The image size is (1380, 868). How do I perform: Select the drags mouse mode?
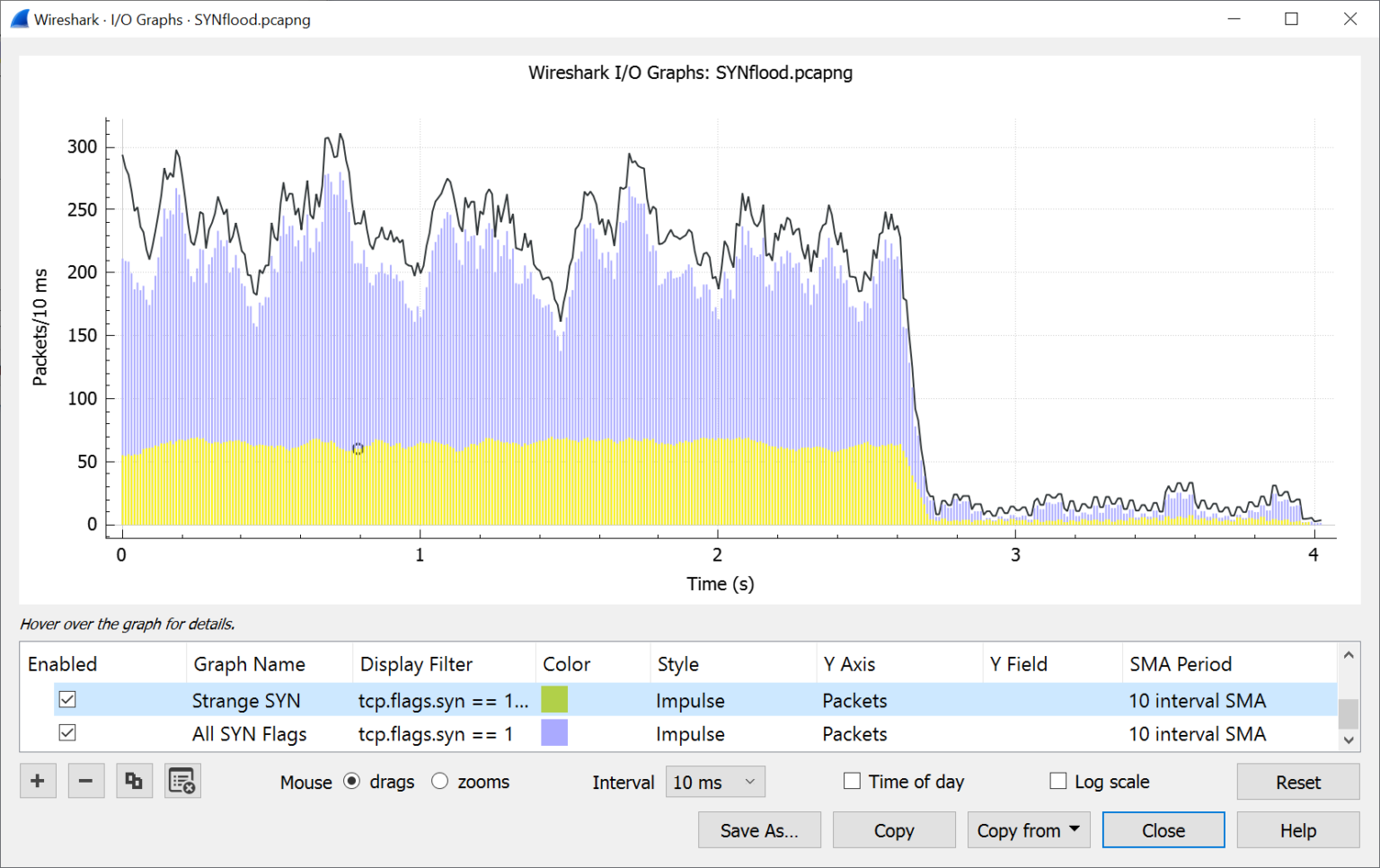click(351, 781)
